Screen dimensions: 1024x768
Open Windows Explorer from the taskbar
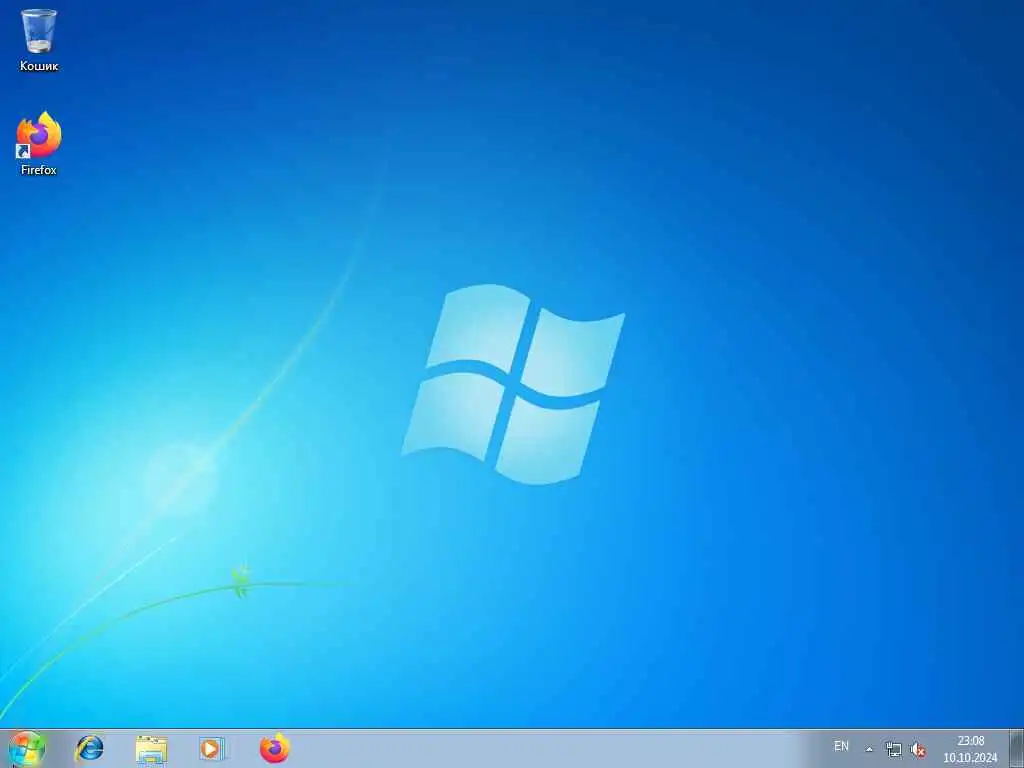point(151,749)
